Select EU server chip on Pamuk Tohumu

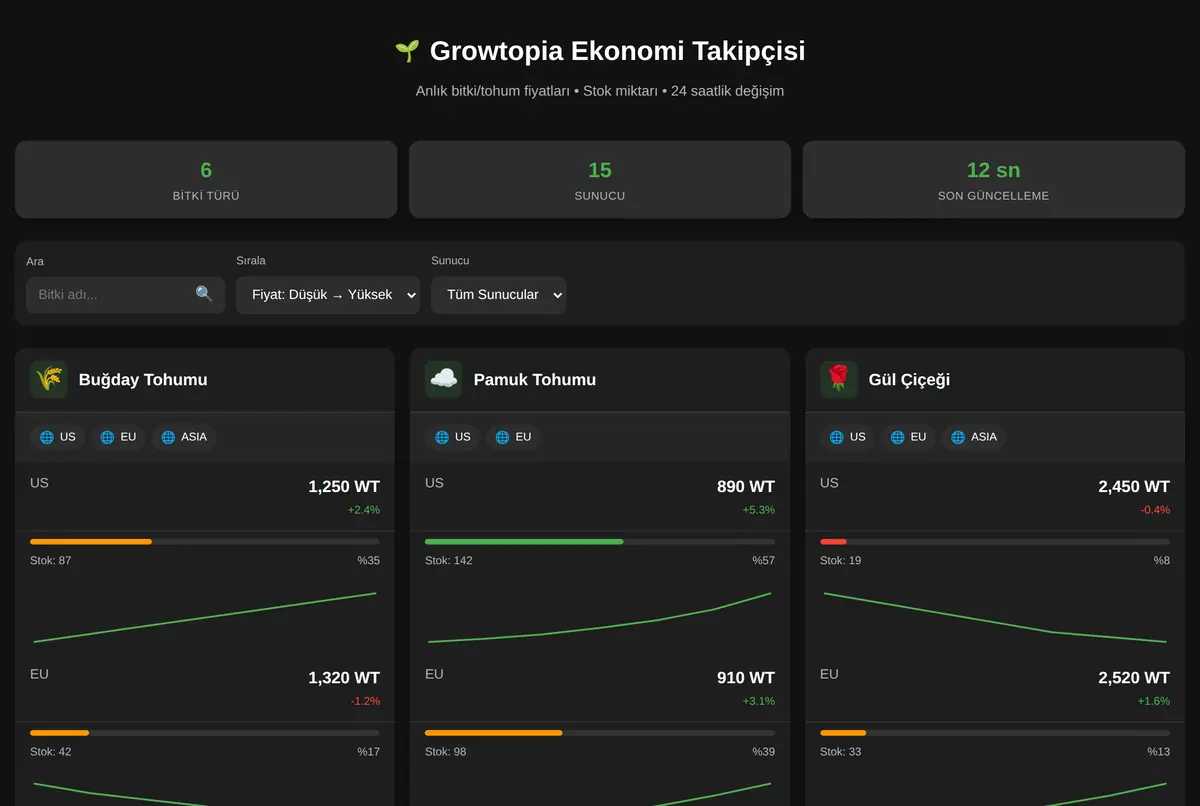[x=513, y=437]
